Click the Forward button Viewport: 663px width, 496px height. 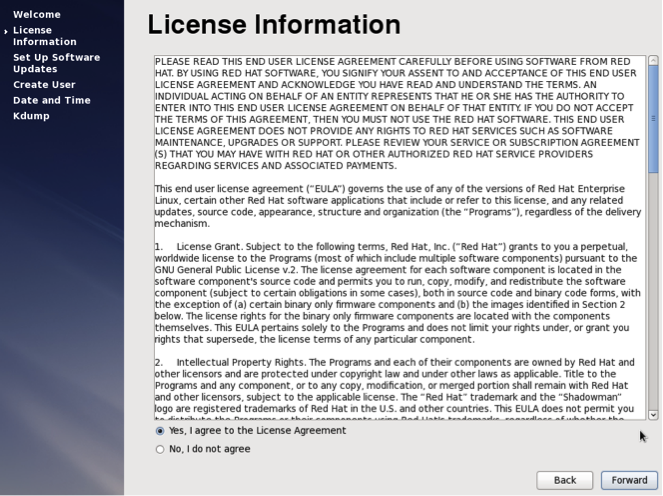click(629, 480)
